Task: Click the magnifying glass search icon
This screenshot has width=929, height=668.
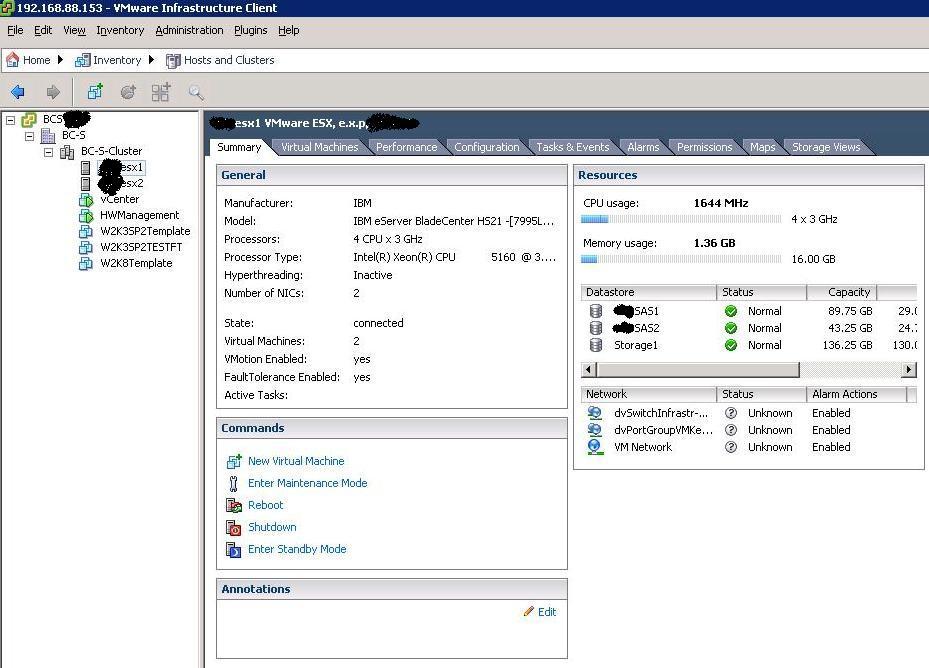Action: 196,92
